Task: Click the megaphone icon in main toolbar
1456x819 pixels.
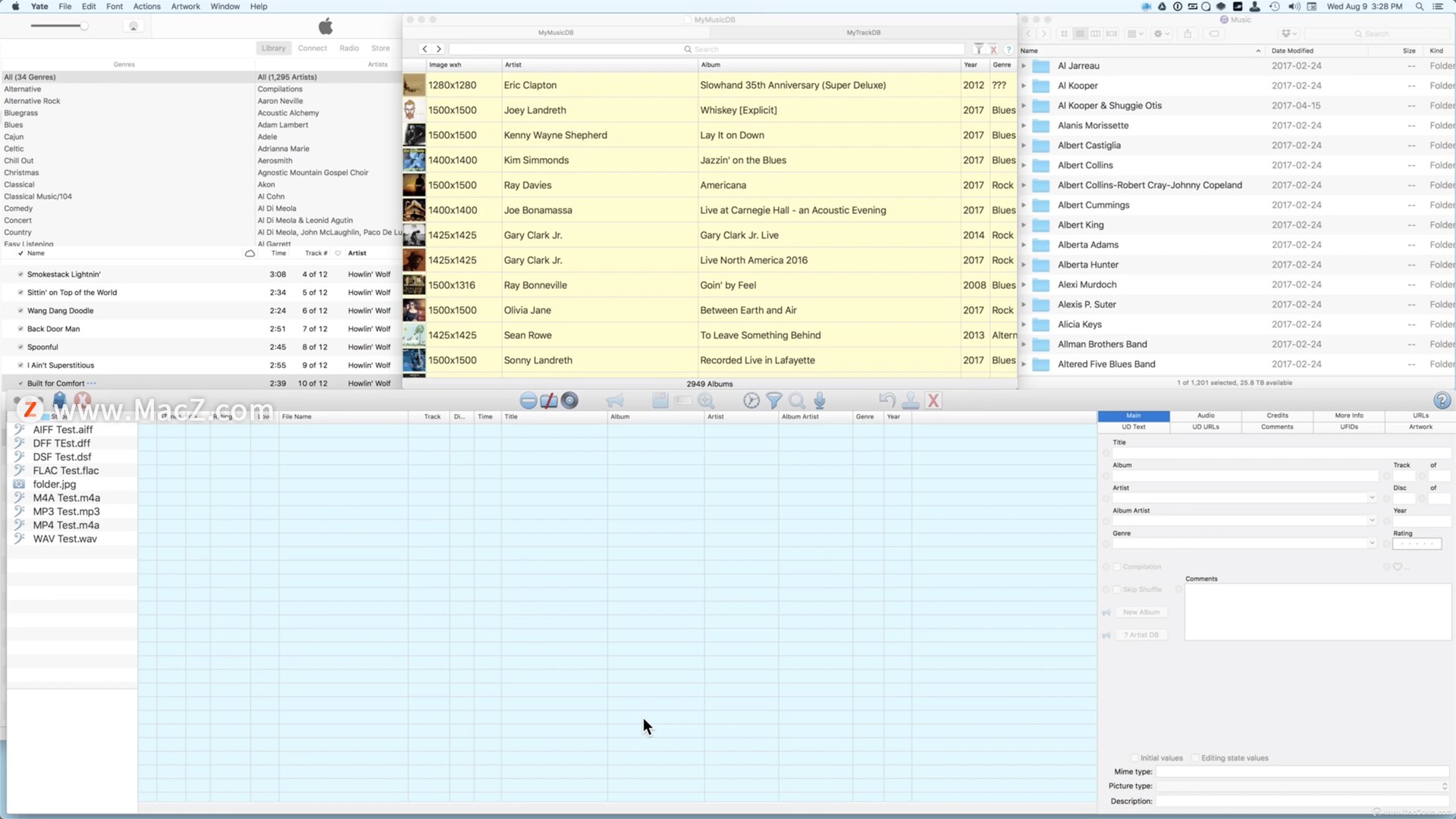Action: click(615, 401)
